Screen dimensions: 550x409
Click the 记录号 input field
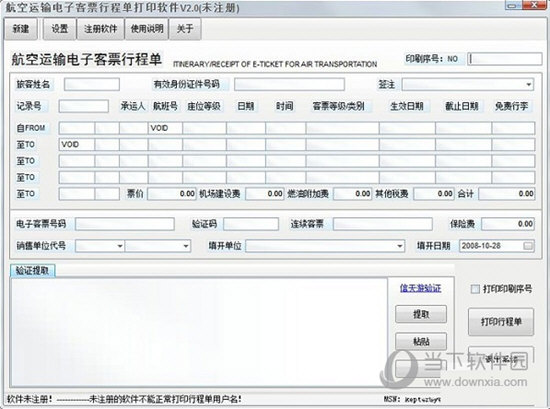tap(83, 106)
